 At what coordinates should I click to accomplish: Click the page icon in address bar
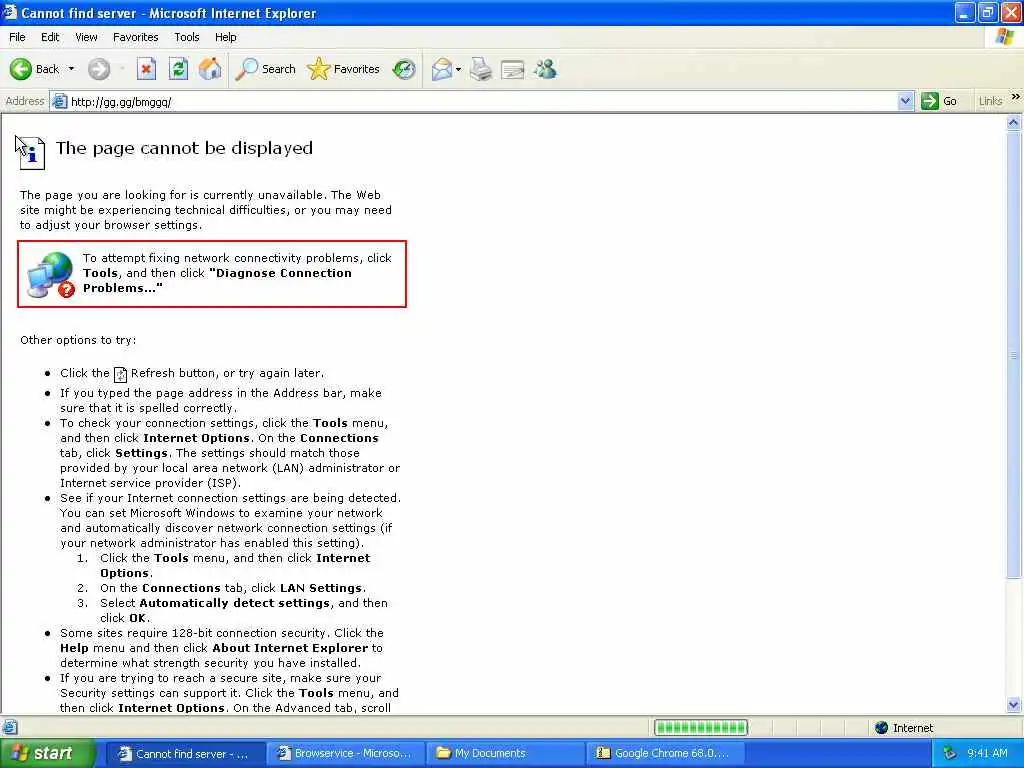59,101
